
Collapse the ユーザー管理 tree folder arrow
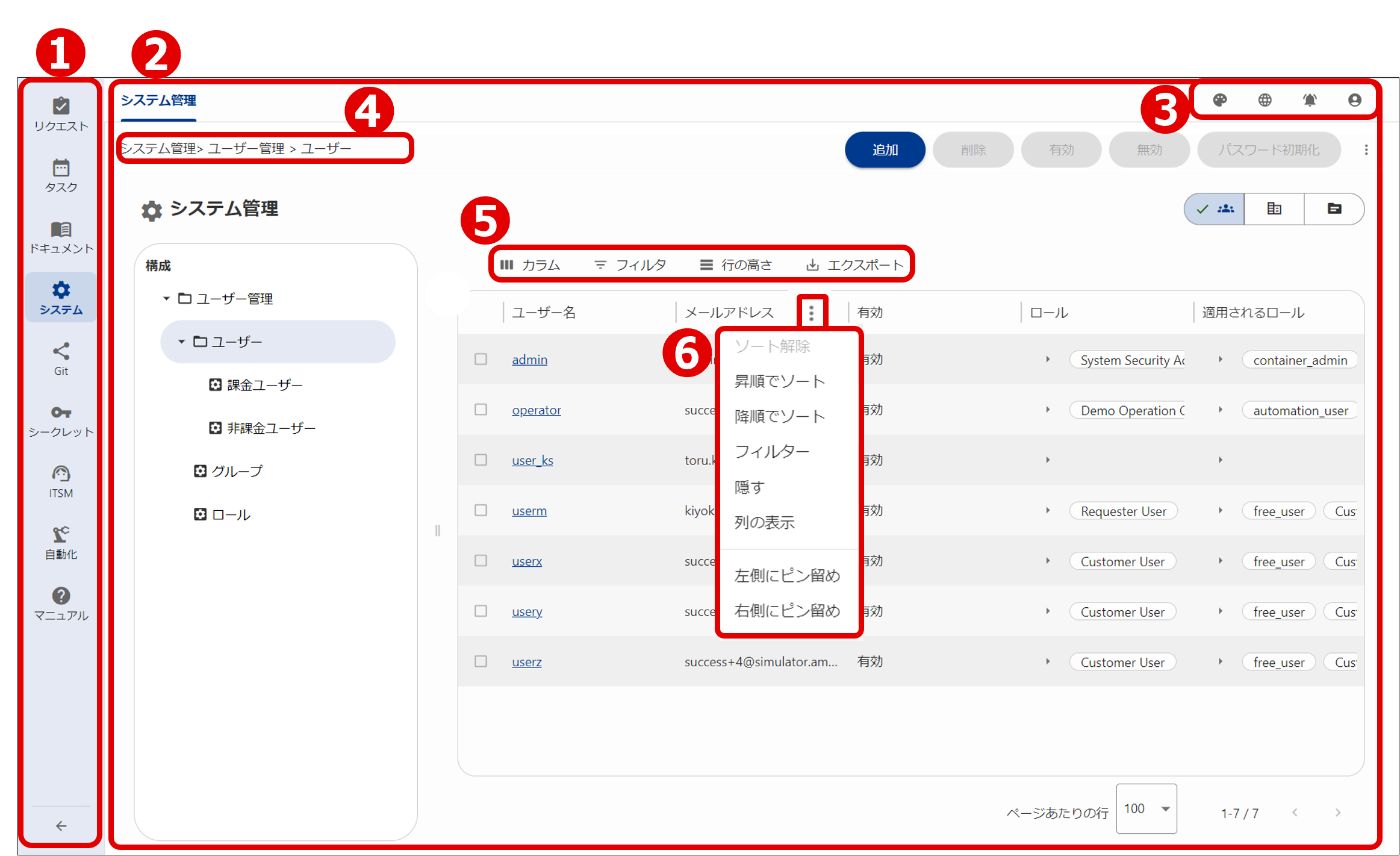pos(167,299)
